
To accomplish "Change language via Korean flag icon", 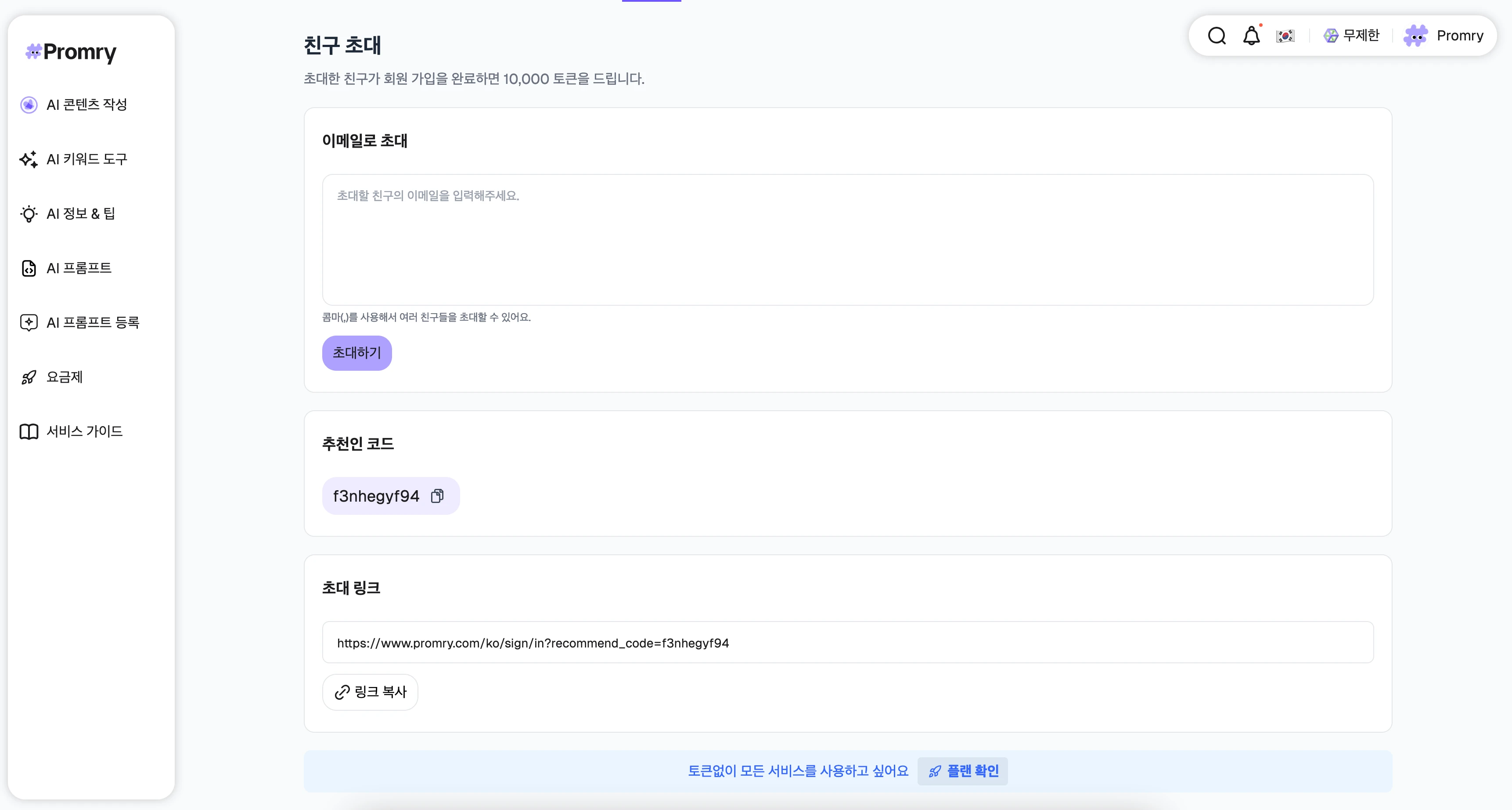I will [1285, 36].
